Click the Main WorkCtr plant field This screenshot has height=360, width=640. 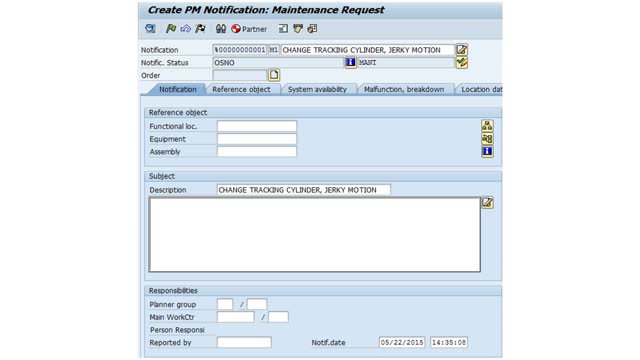click(278, 317)
